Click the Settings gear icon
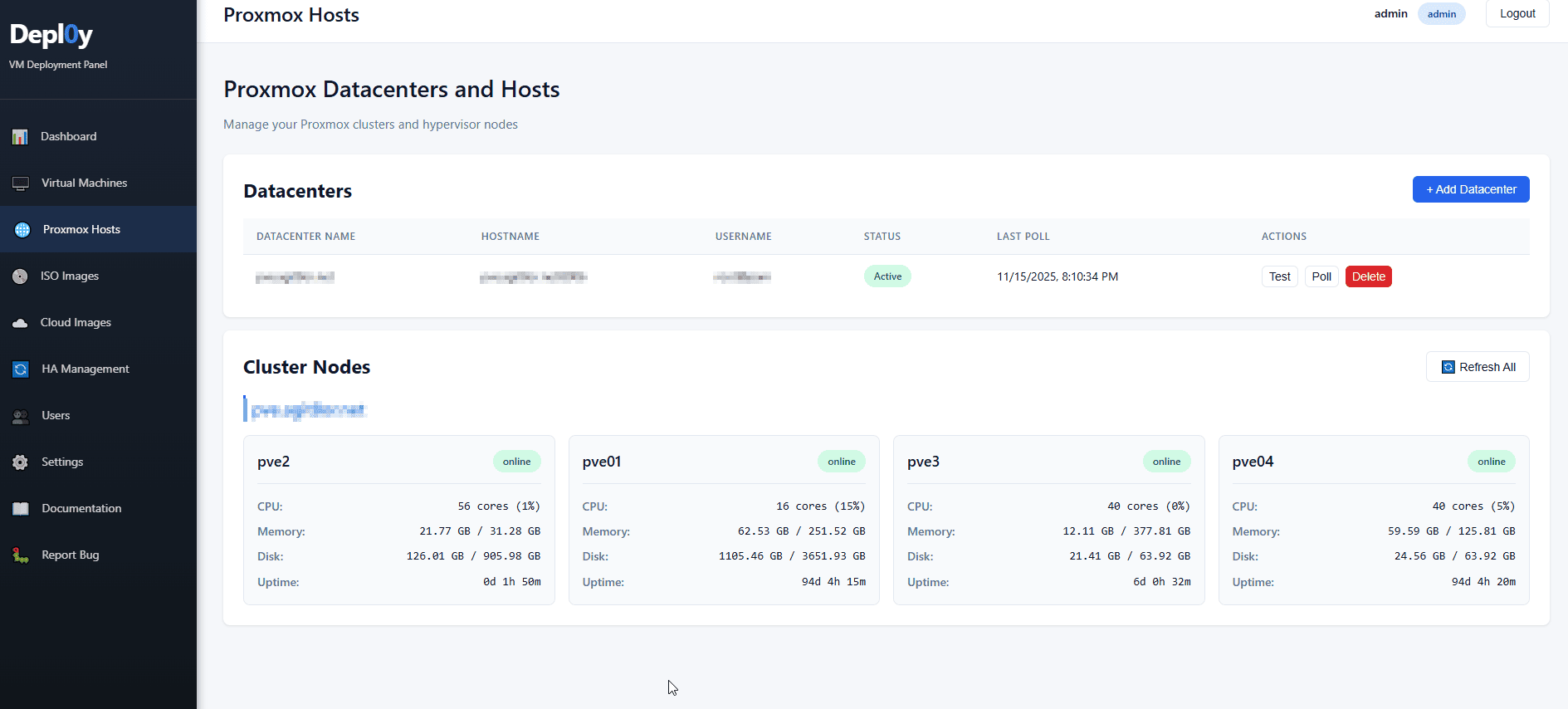Screen dimensions: 1568x709 tap(21, 462)
